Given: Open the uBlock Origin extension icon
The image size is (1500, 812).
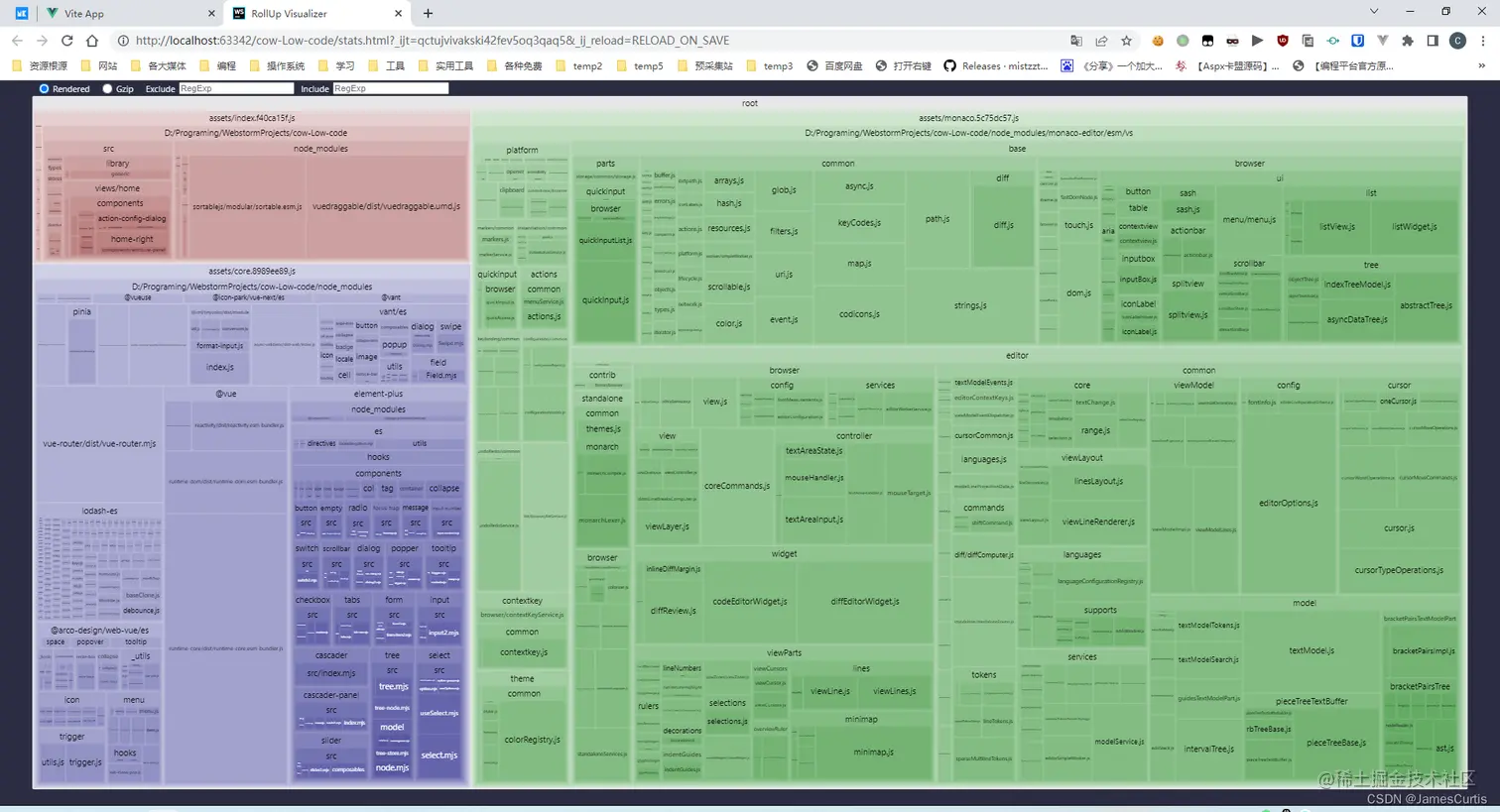Looking at the screenshot, I should (x=1282, y=41).
